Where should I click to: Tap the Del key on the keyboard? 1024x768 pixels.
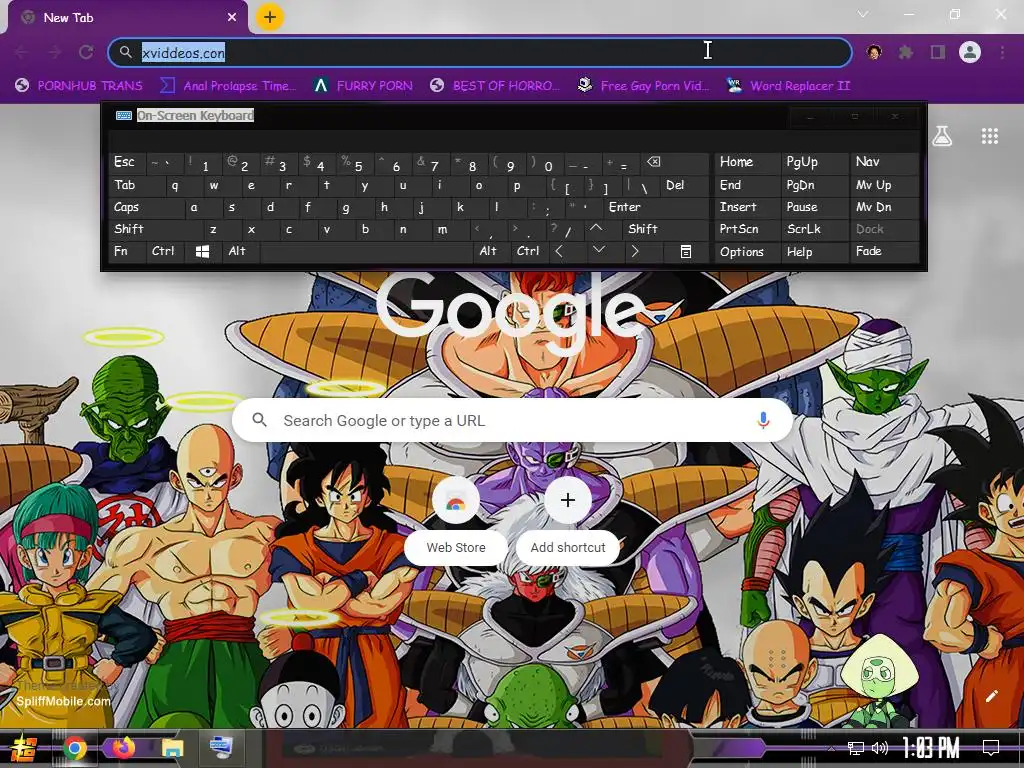(x=684, y=185)
